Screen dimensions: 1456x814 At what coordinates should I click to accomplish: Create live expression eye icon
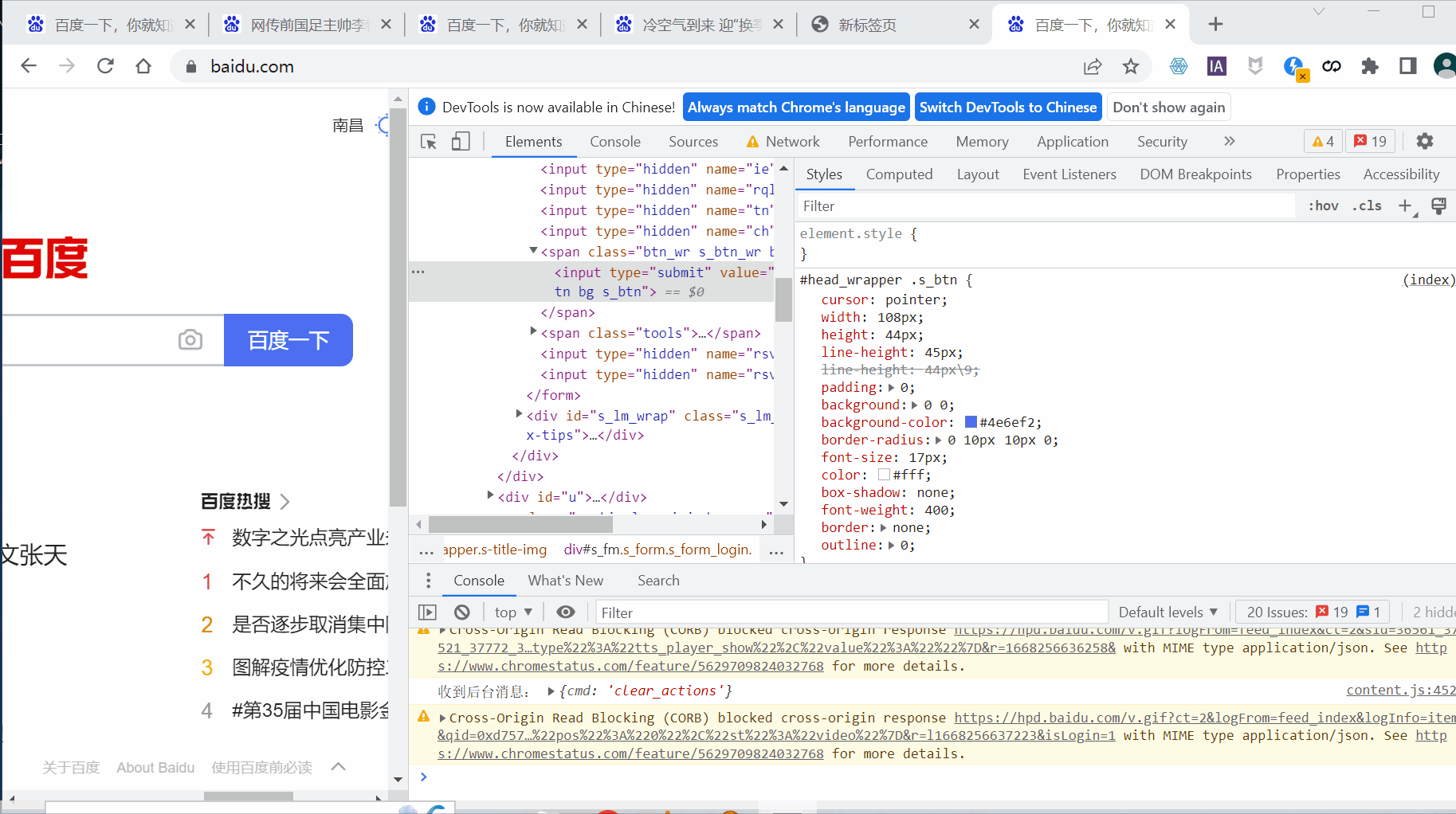coord(566,612)
